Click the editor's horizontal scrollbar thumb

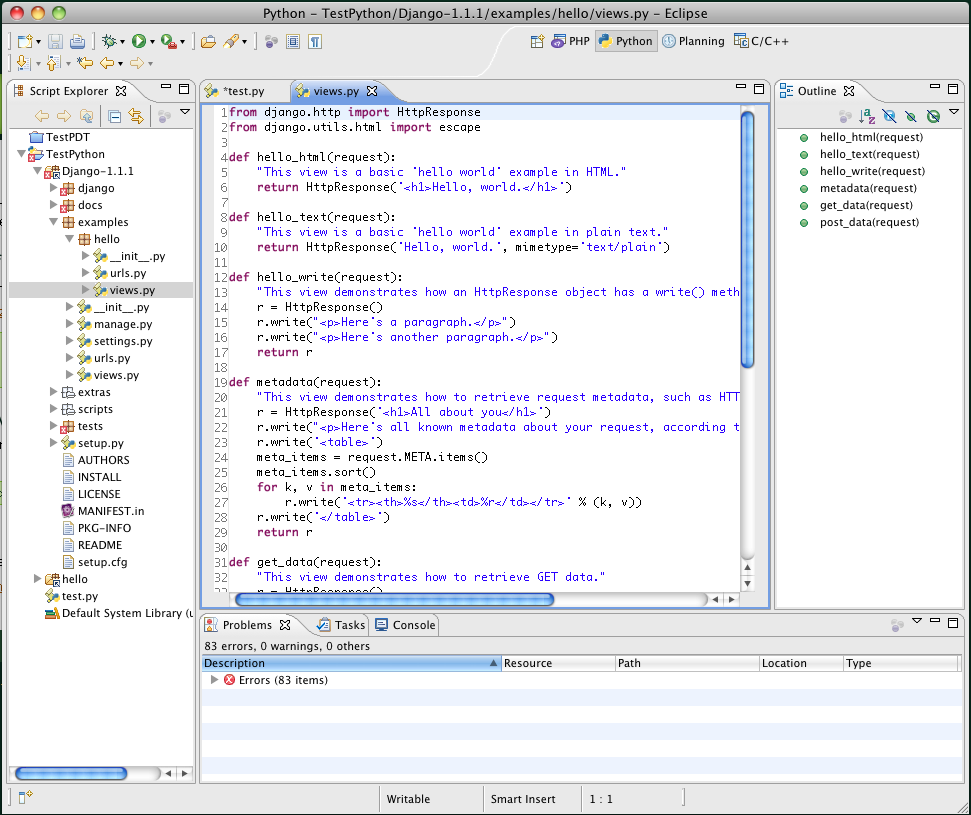tap(394, 599)
